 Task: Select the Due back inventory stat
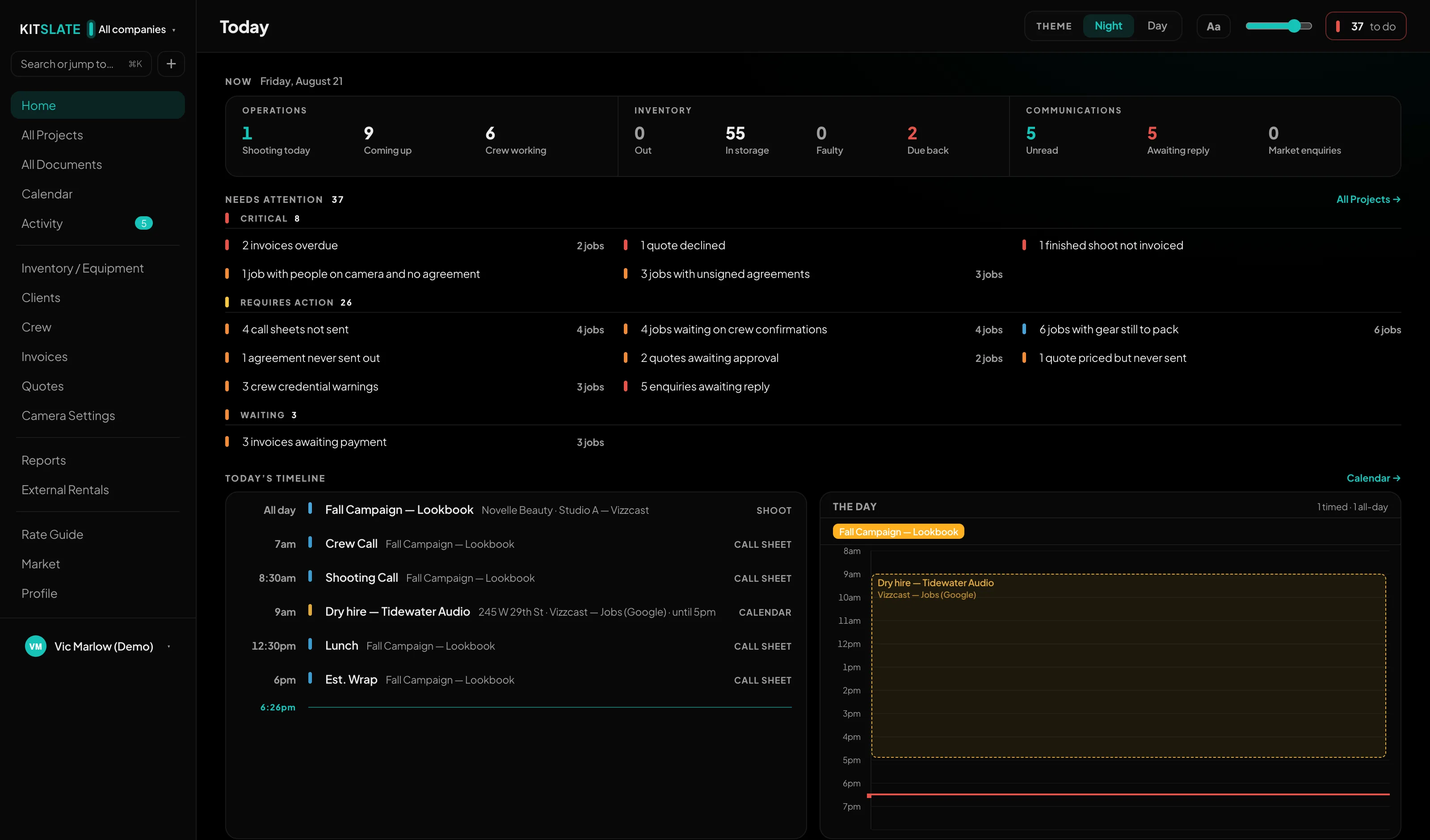(928, 140)
